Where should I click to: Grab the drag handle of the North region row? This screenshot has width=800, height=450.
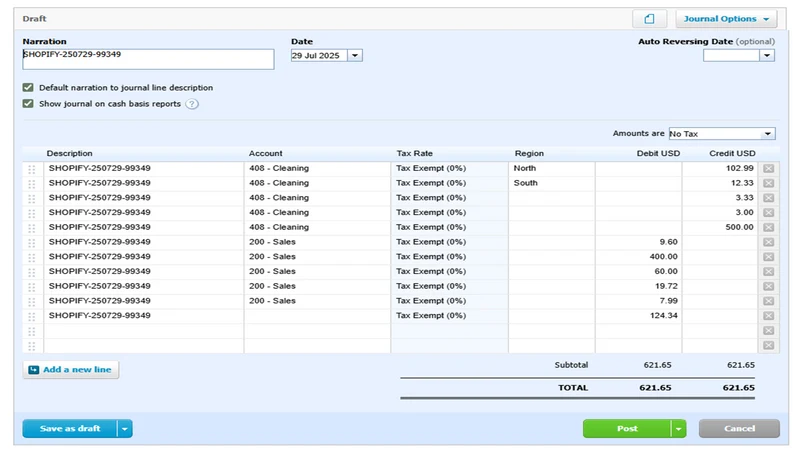tap(32, 169)
